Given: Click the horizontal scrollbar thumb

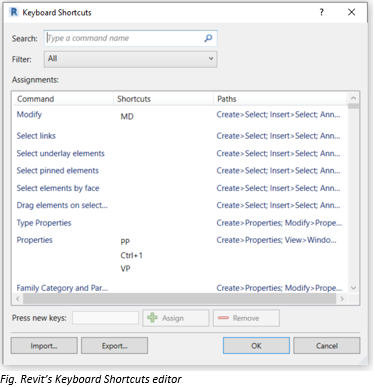Looking at the screenshot, I should 179,299.
